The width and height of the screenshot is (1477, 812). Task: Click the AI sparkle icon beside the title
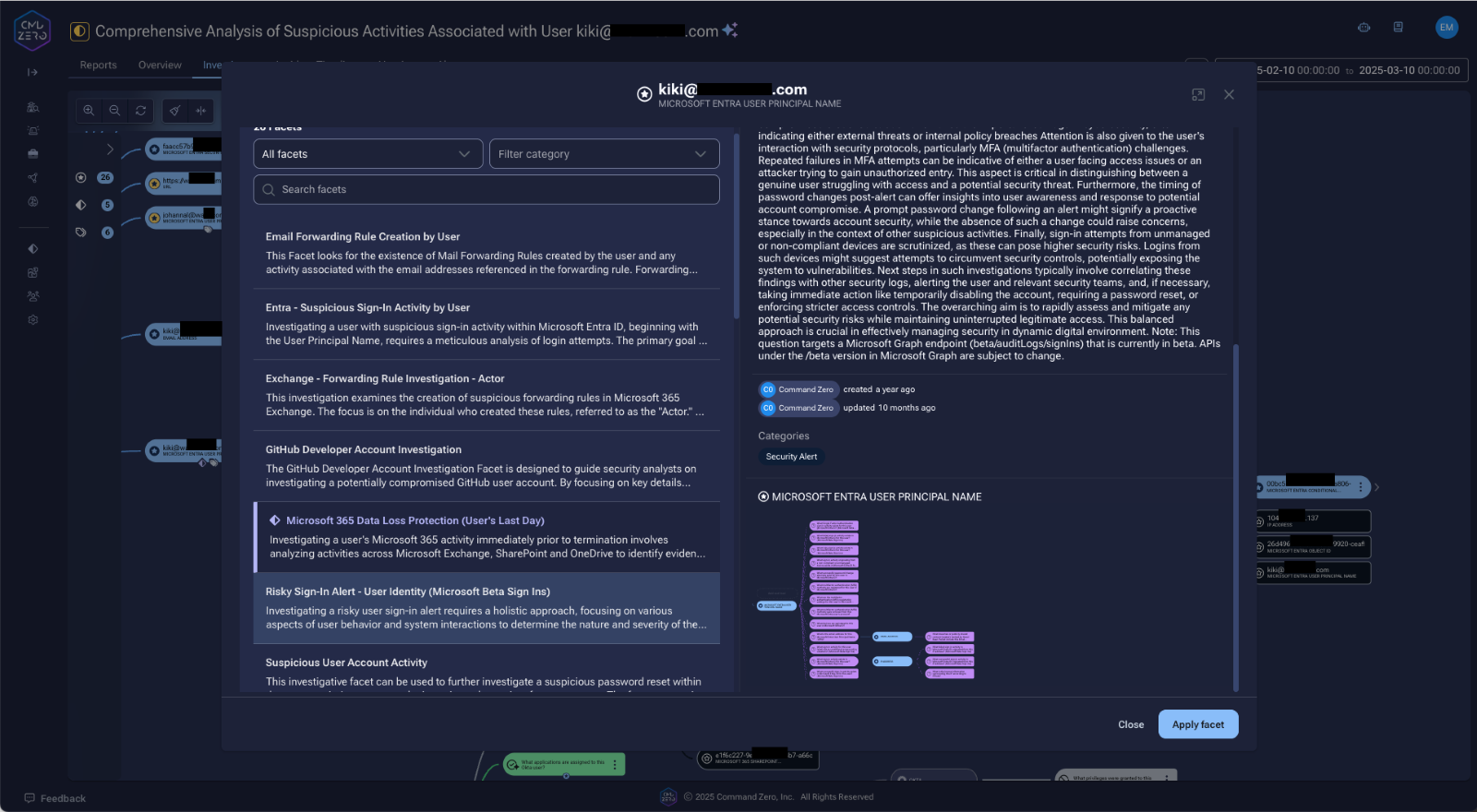tap(730, 30)
